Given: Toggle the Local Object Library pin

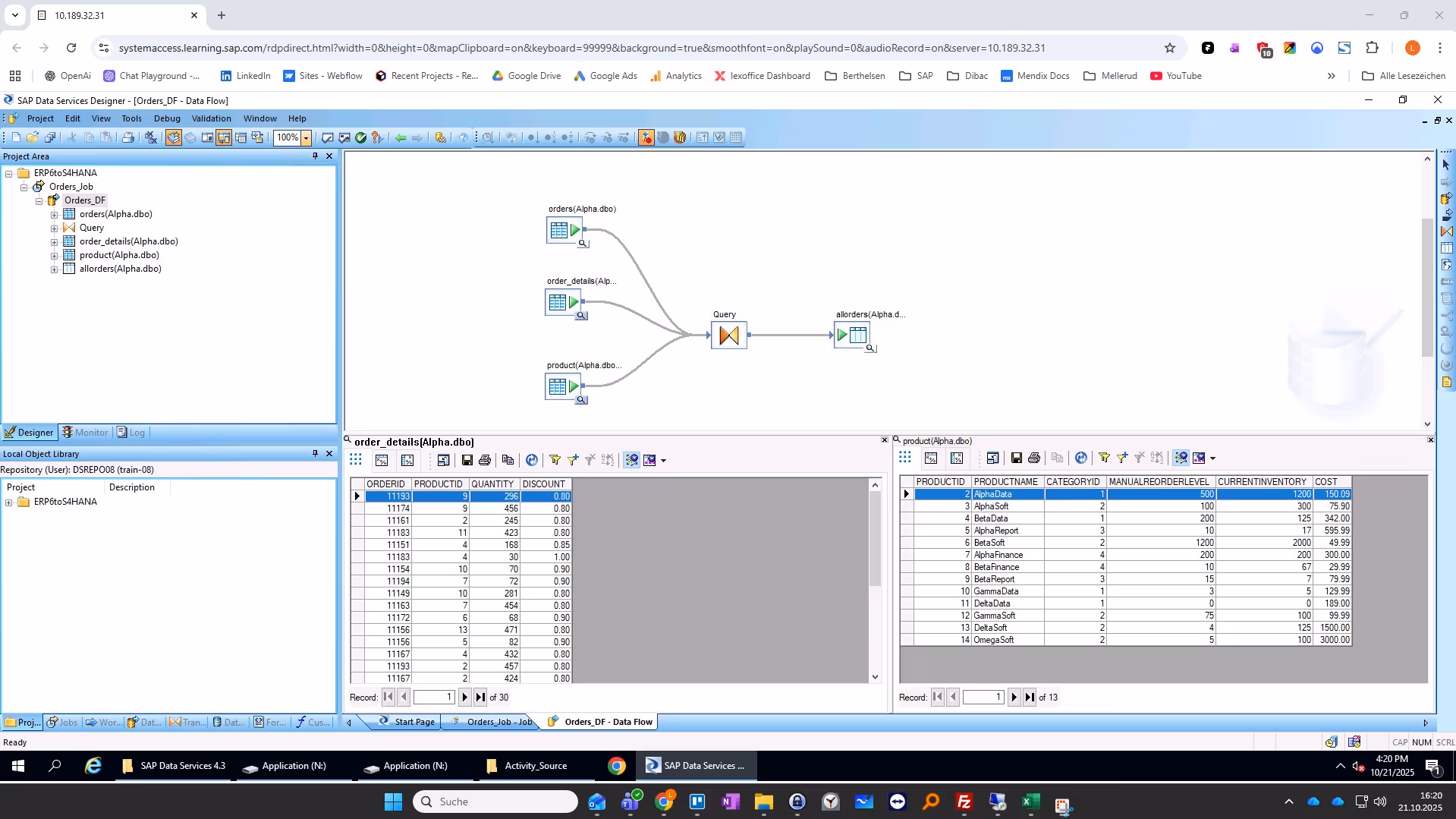Looking at the screenshot, I should 315,453.
